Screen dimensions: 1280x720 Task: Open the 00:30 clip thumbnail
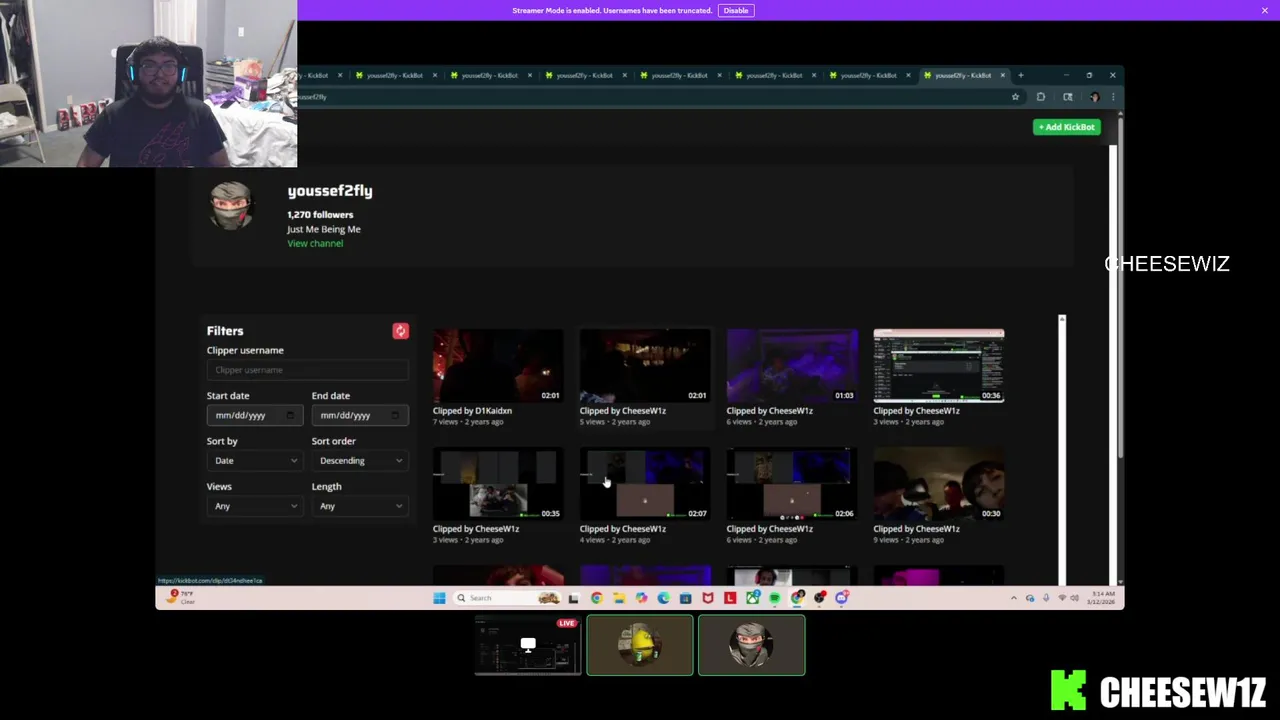pyautogui.click(x=939, y=484)
